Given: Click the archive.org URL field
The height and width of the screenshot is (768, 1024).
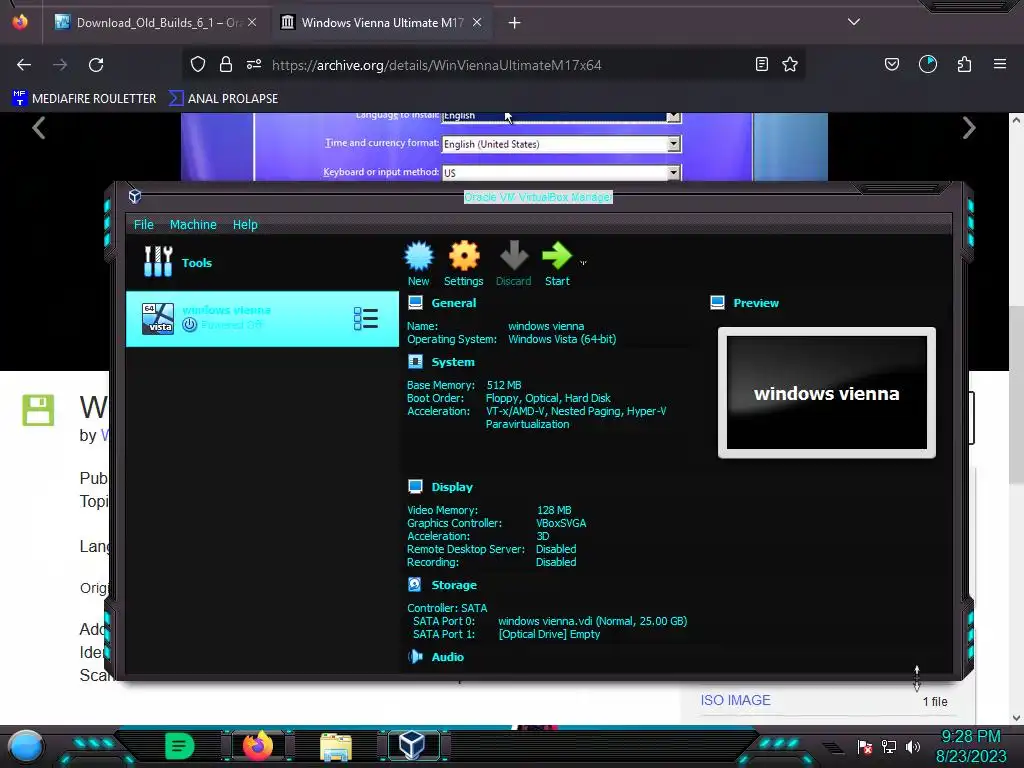Looking at the screenshot, I should (x=436, y=65).
